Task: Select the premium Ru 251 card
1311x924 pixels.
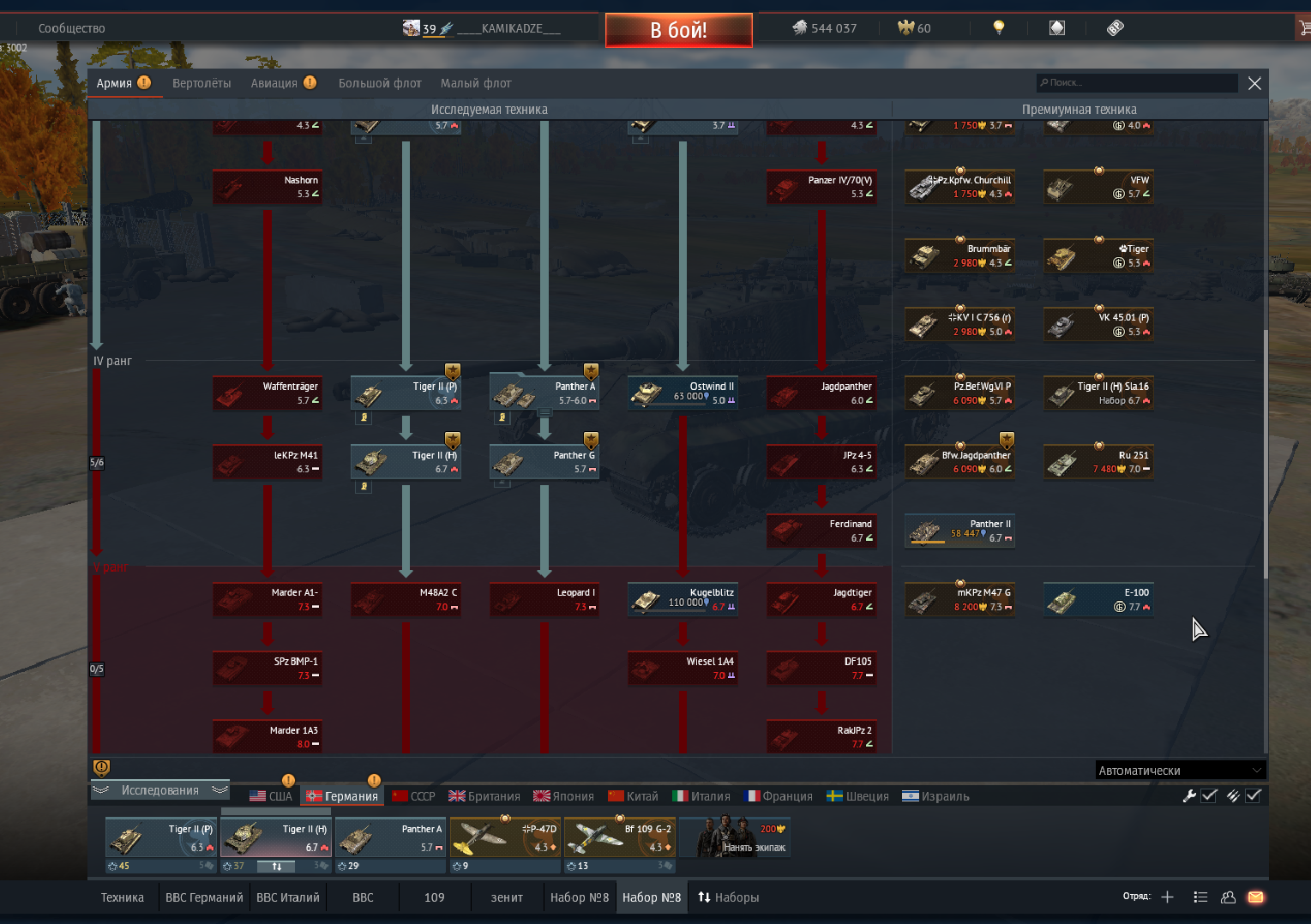Action: (x=1098, y=462)
